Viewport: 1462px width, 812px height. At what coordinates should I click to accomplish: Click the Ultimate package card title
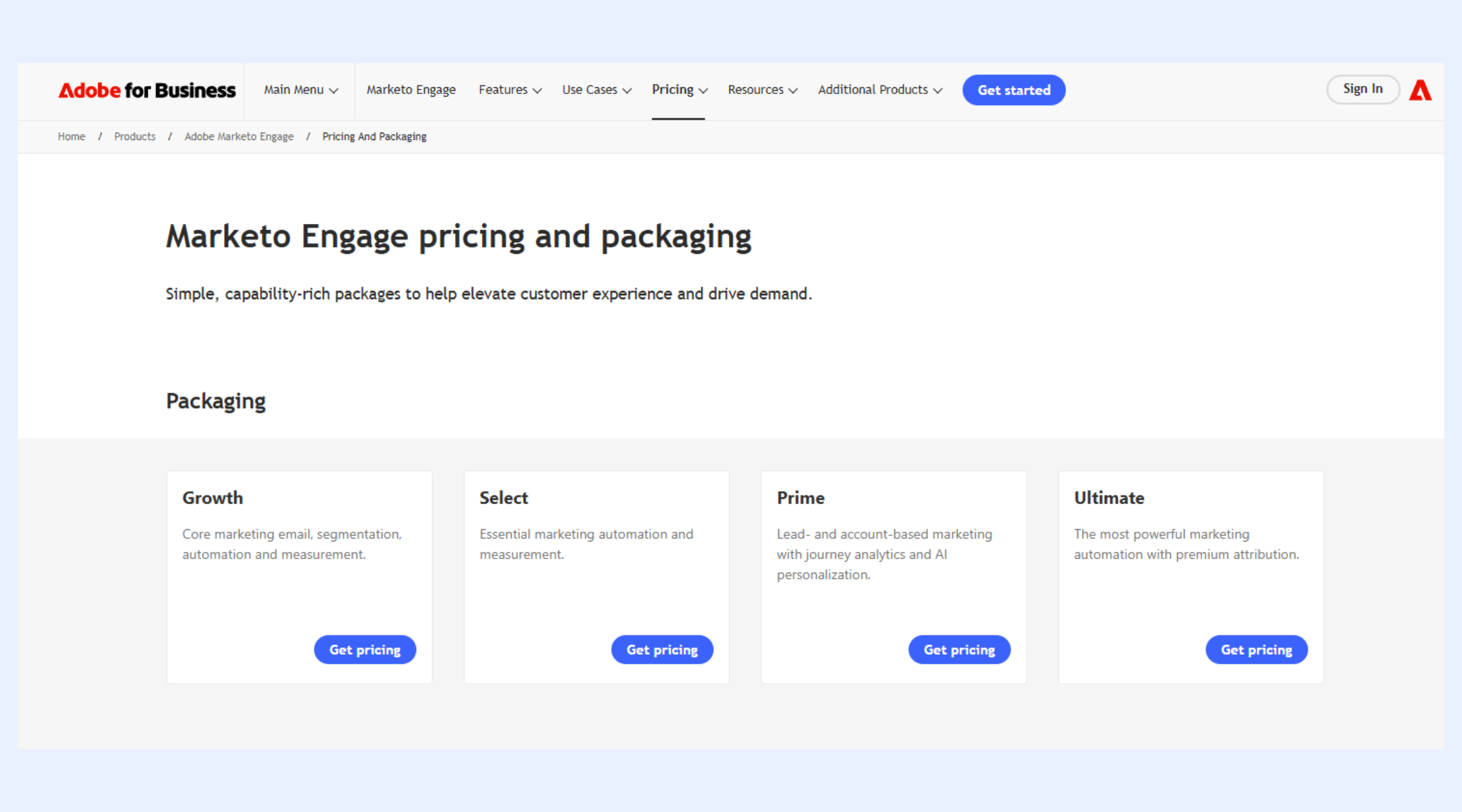click(x=1109, y=498)
